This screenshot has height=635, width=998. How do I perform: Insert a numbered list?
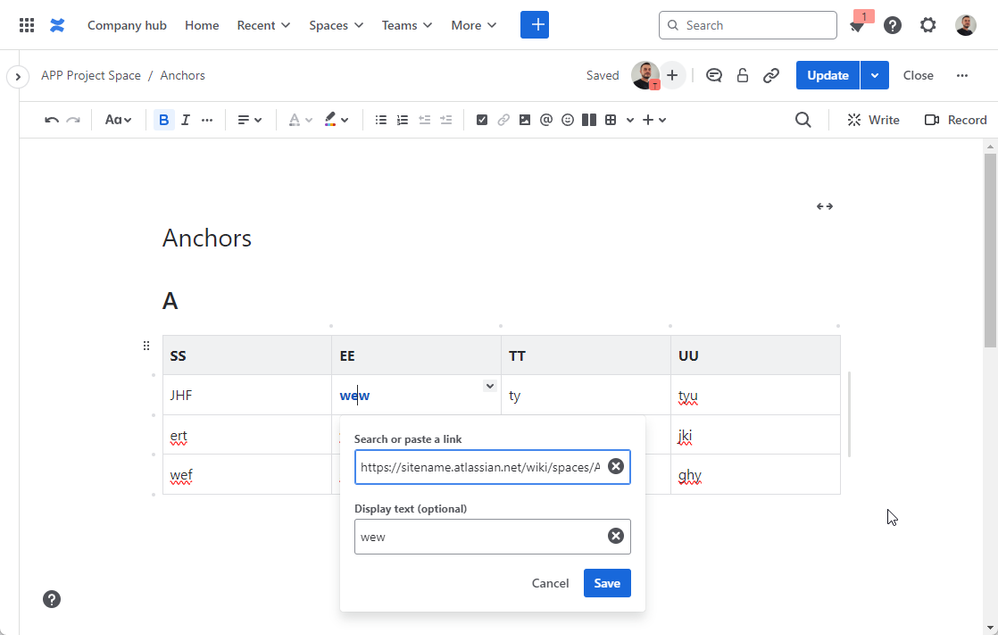[x=402, y=120]
